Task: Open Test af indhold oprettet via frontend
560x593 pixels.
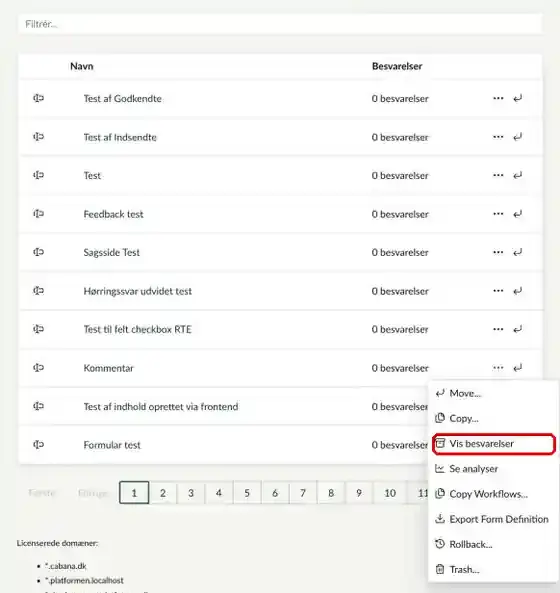Action: 161,407
